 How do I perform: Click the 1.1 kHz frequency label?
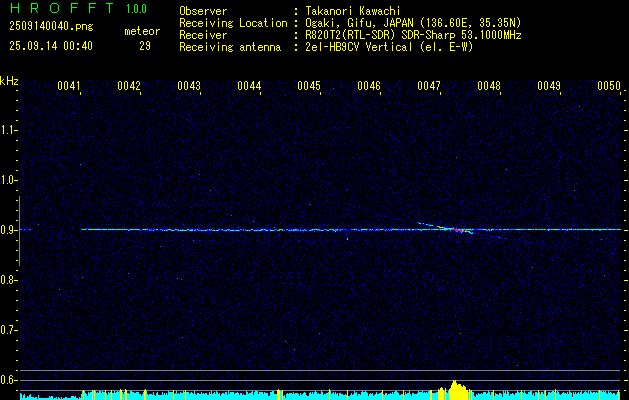click(x=8, y=130)
